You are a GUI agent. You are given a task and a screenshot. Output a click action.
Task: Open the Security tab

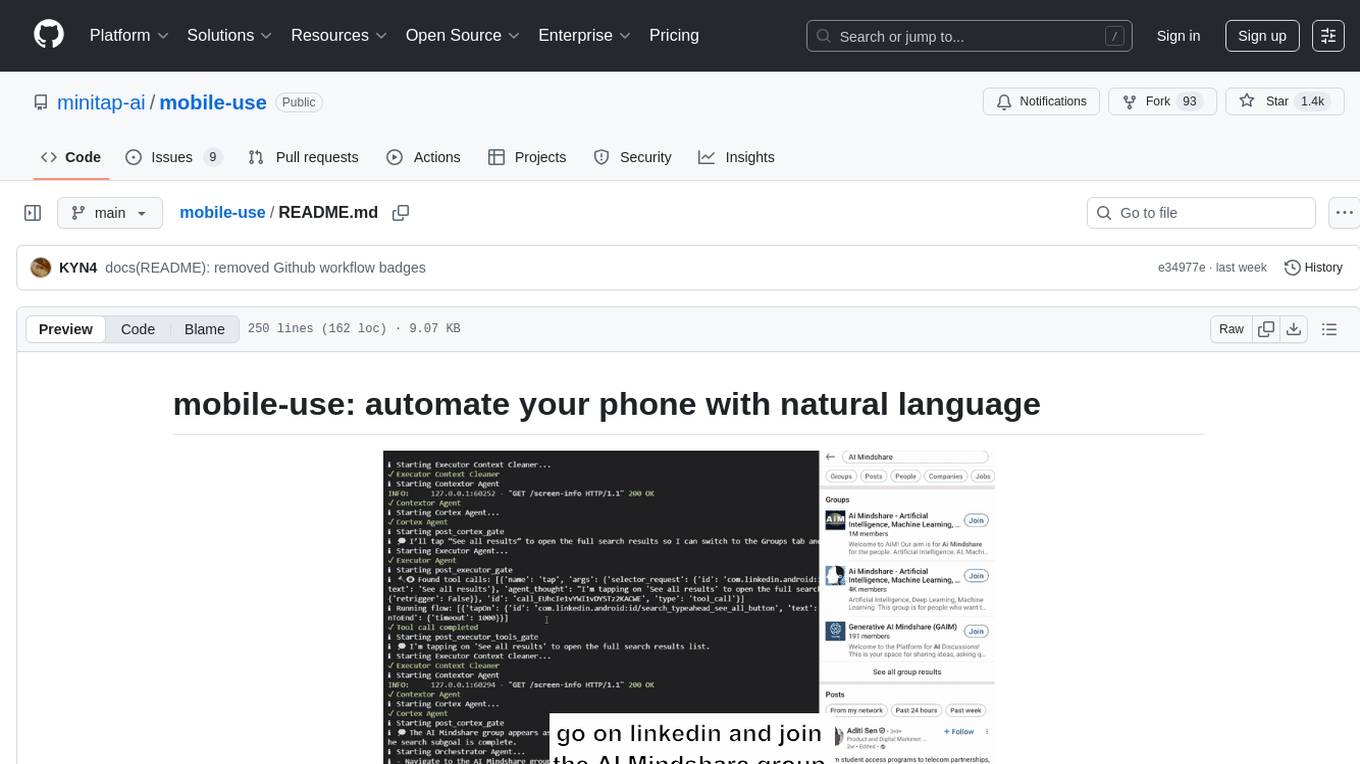[633, 157]
